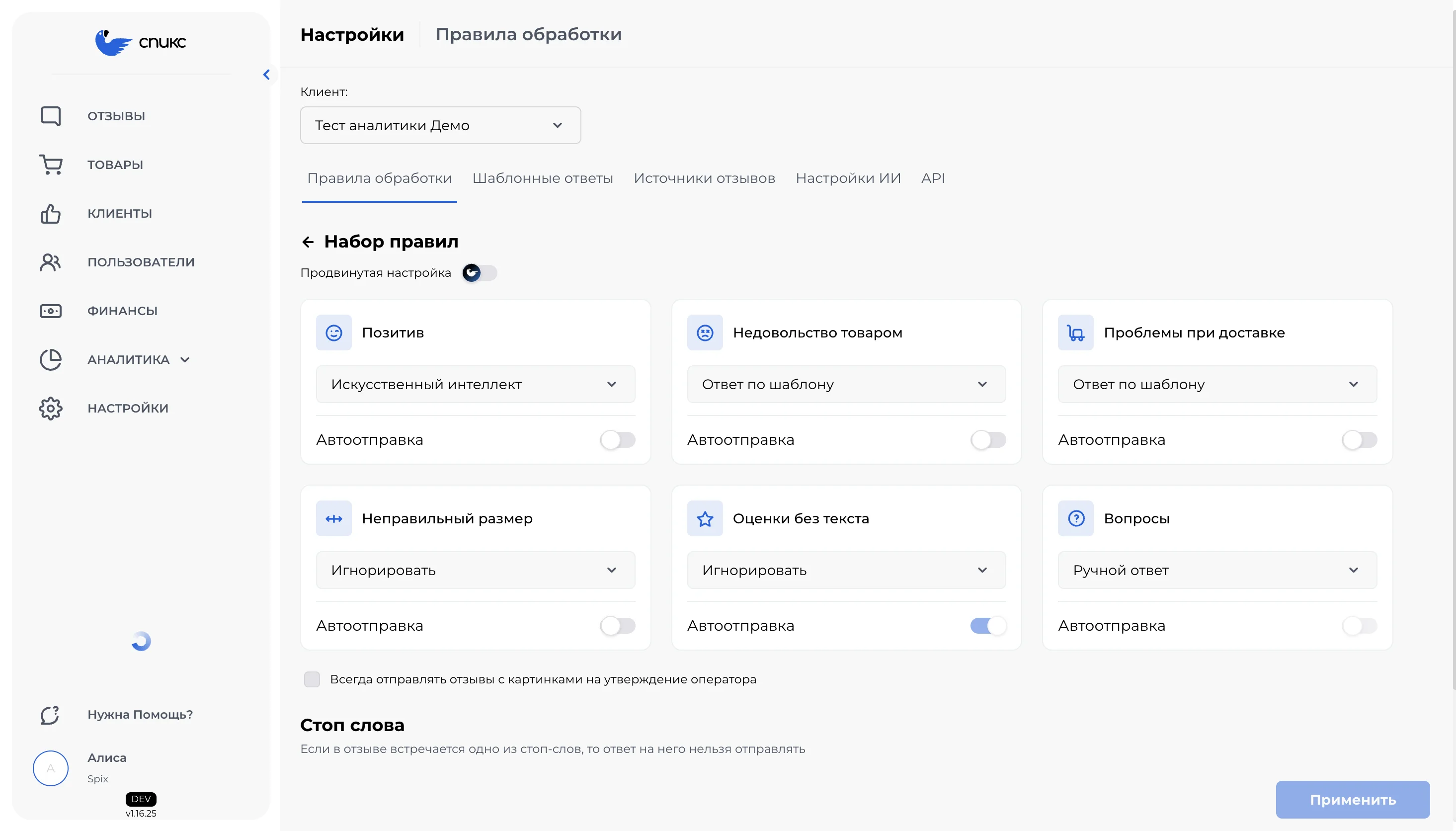Open the Клиент dropdown Тест аналитики Демо

(x=440, y=125)
